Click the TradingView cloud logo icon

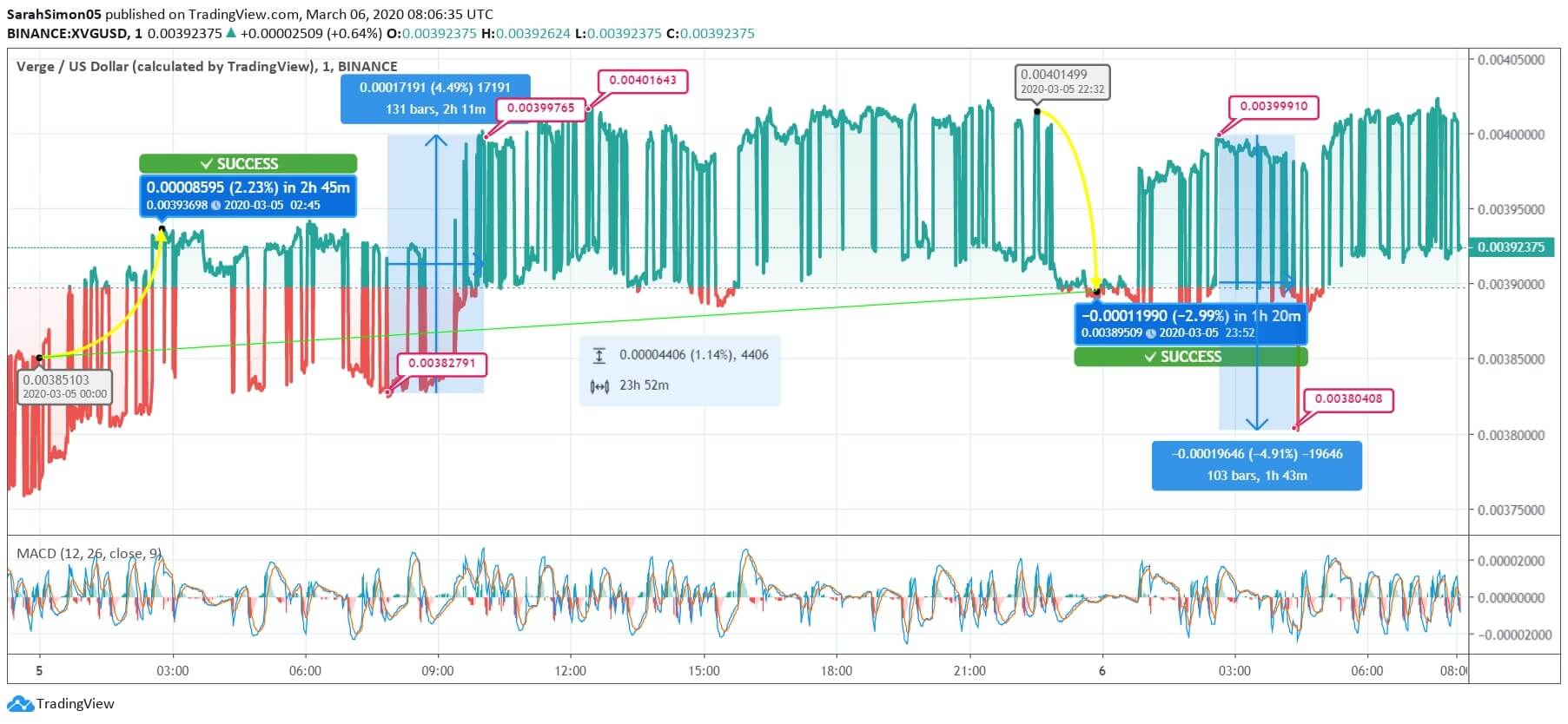(x=21, y=703)
